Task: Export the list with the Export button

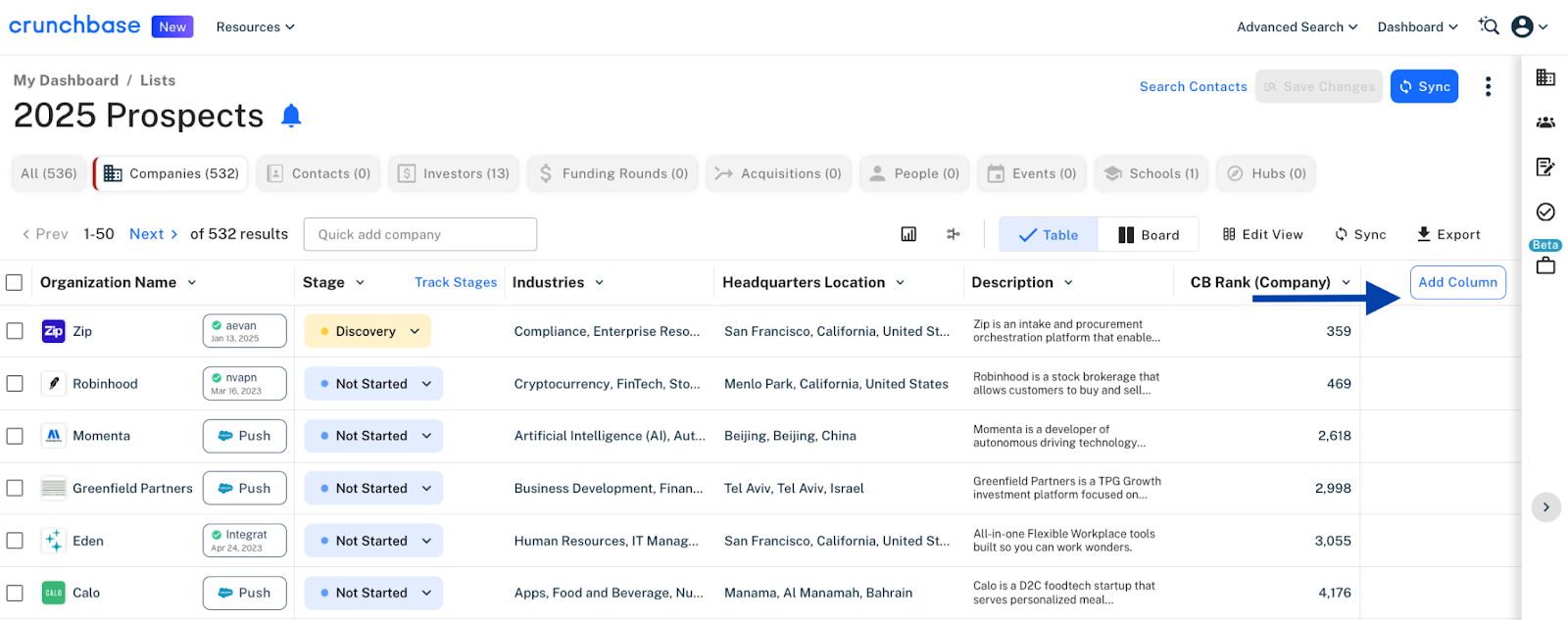Action: click(x=1448, y=234)
